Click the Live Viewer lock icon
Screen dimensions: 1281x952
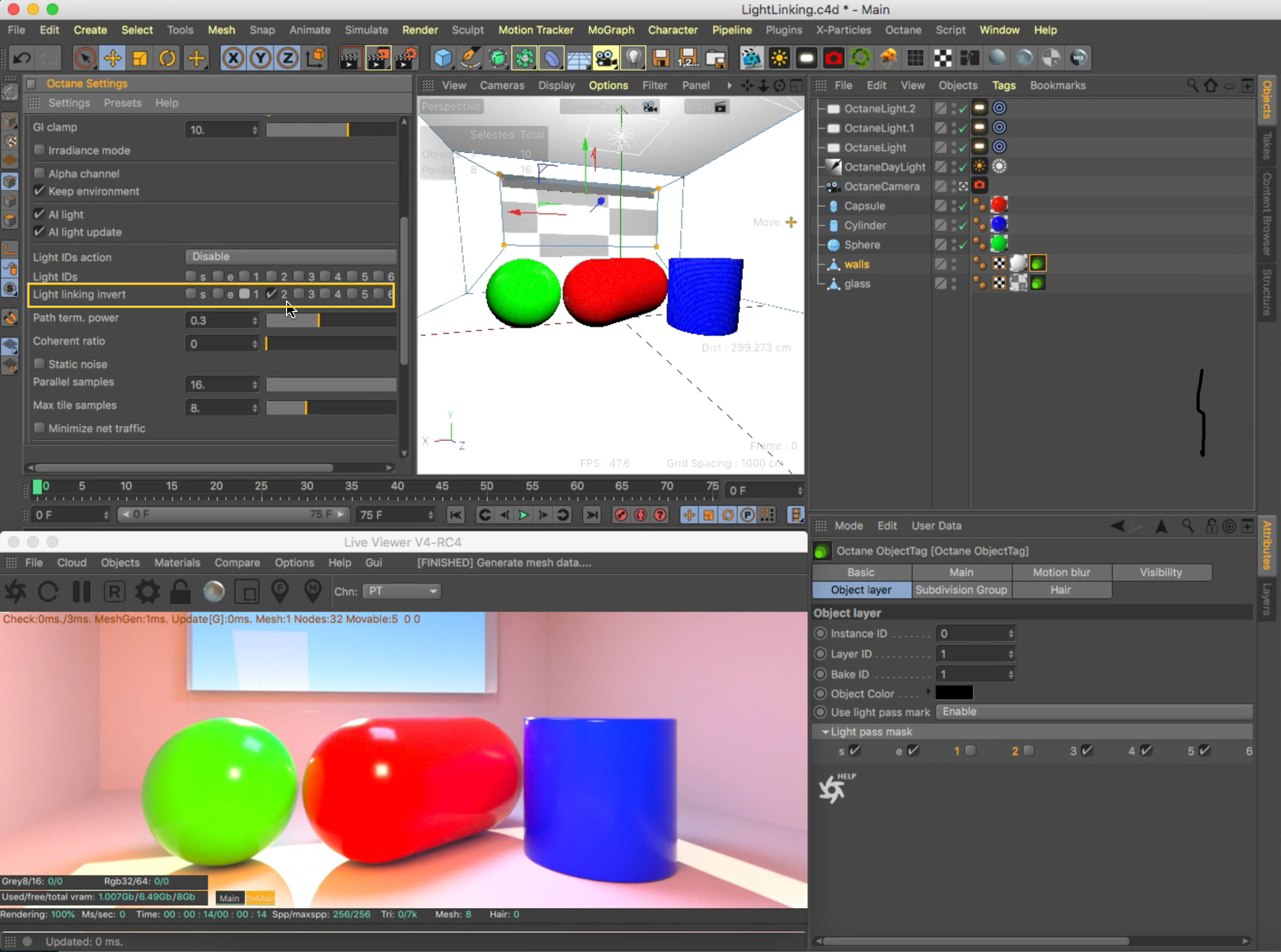click(x=180, y=592)
